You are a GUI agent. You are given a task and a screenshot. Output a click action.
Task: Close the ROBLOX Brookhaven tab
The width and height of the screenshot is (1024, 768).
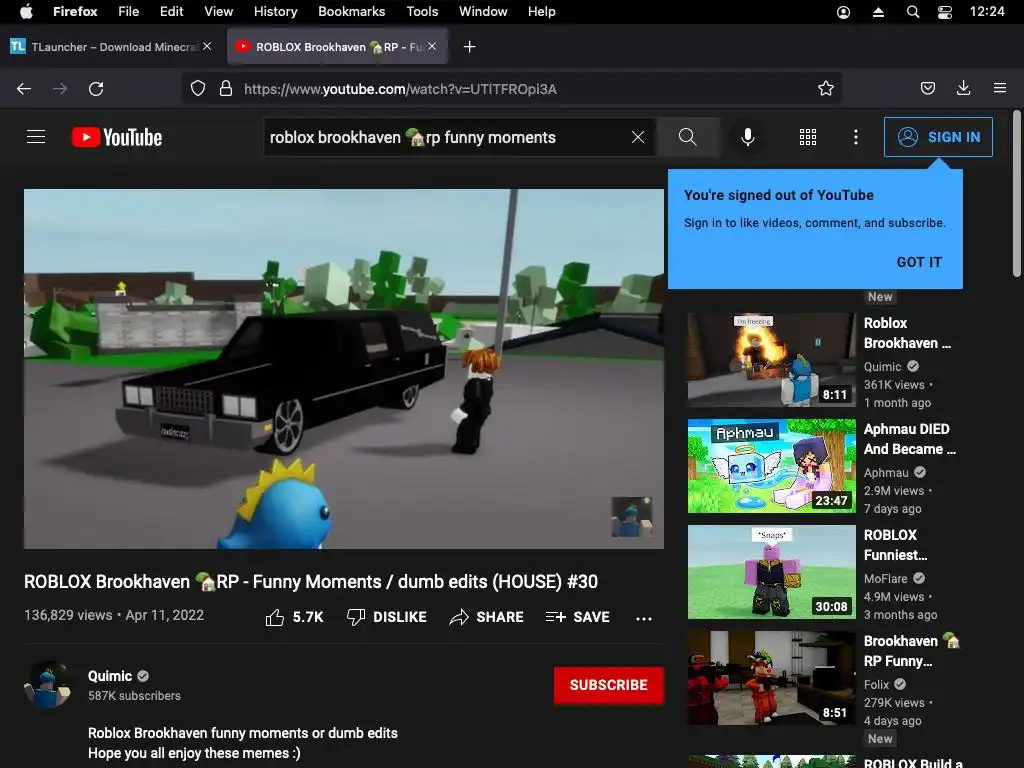tap(432, 46)
